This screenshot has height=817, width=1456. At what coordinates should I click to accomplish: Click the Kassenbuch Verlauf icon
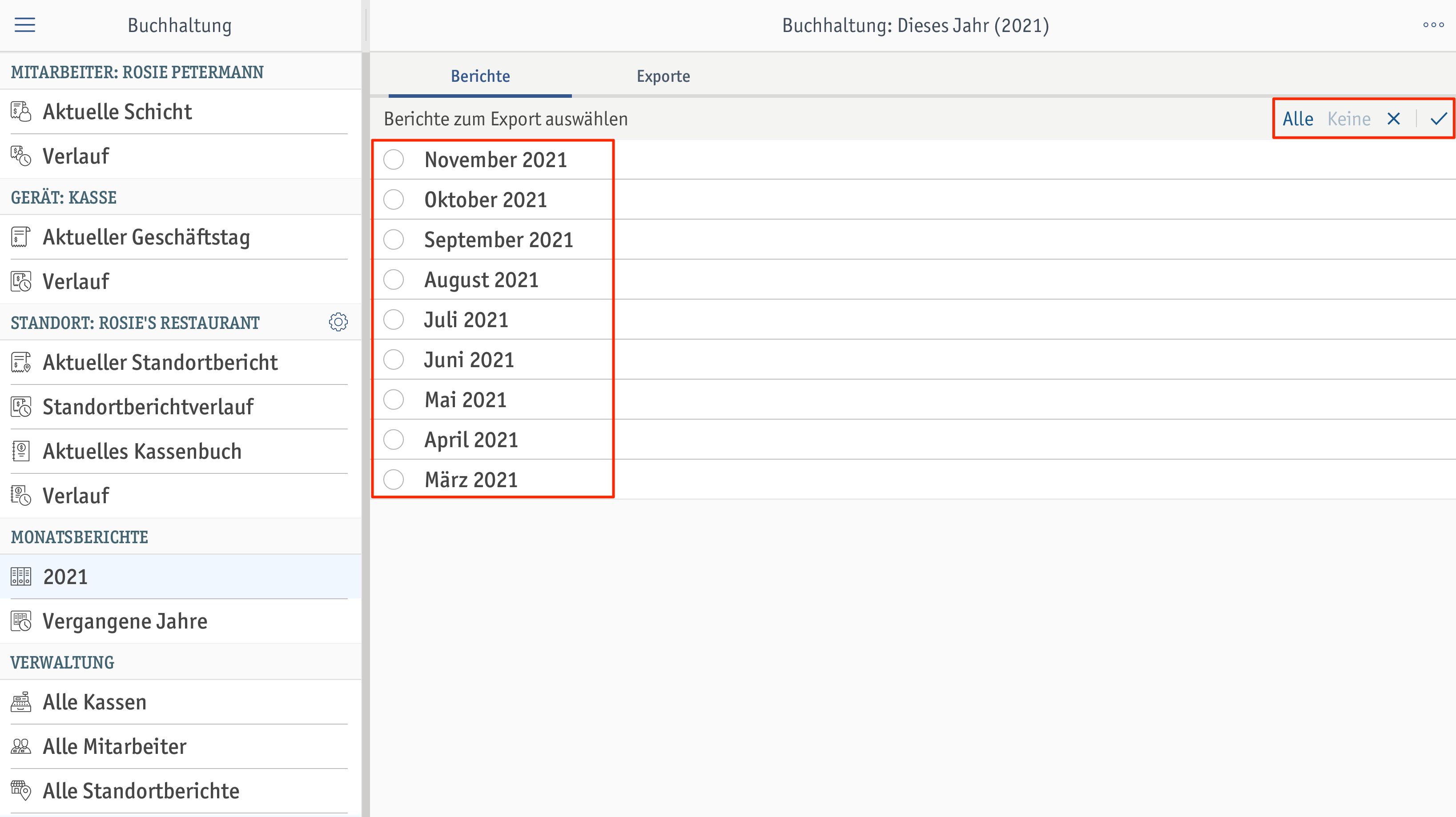21,496
